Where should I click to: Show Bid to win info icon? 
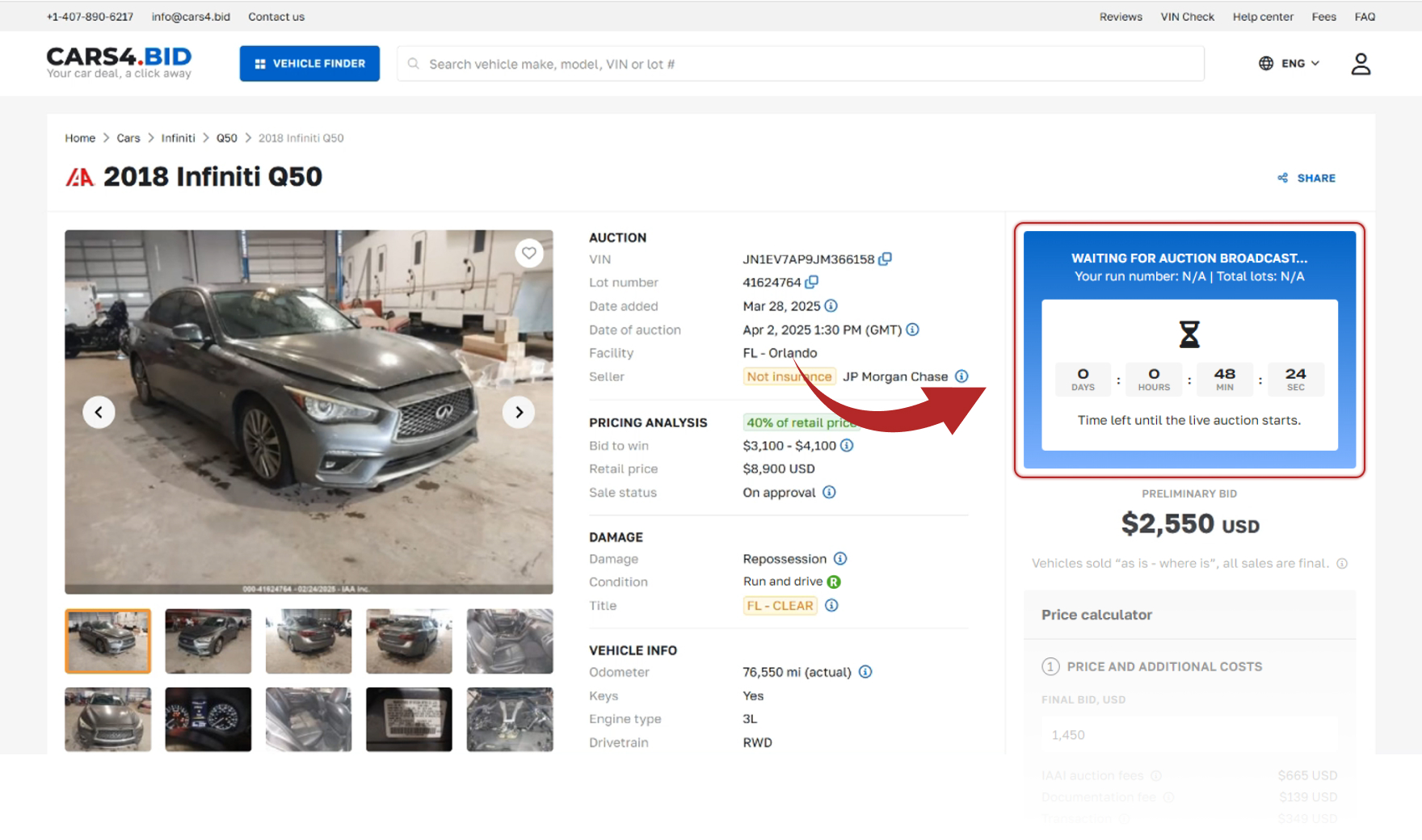pos(847,446)
